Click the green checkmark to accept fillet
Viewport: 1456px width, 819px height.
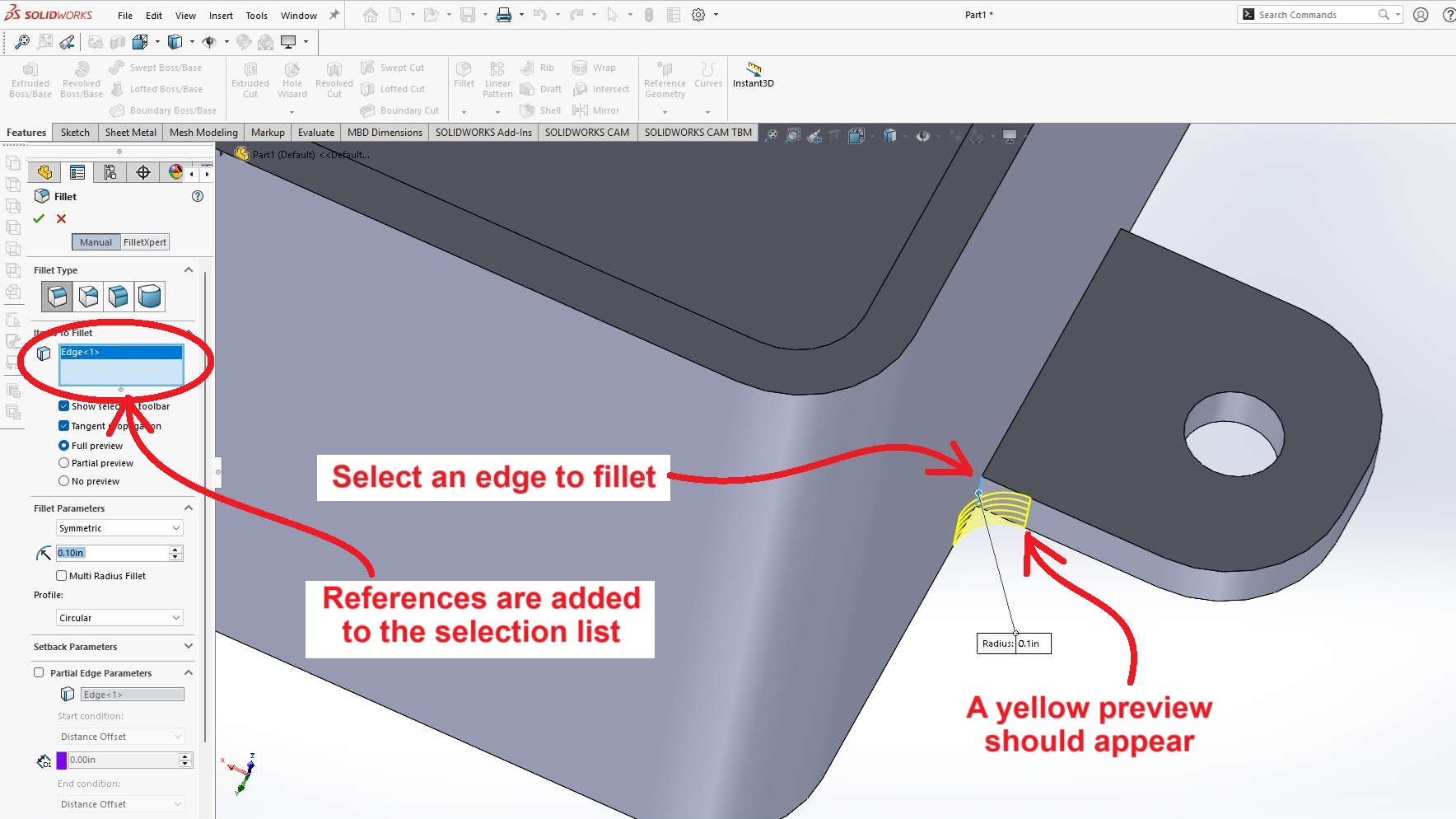39,218
